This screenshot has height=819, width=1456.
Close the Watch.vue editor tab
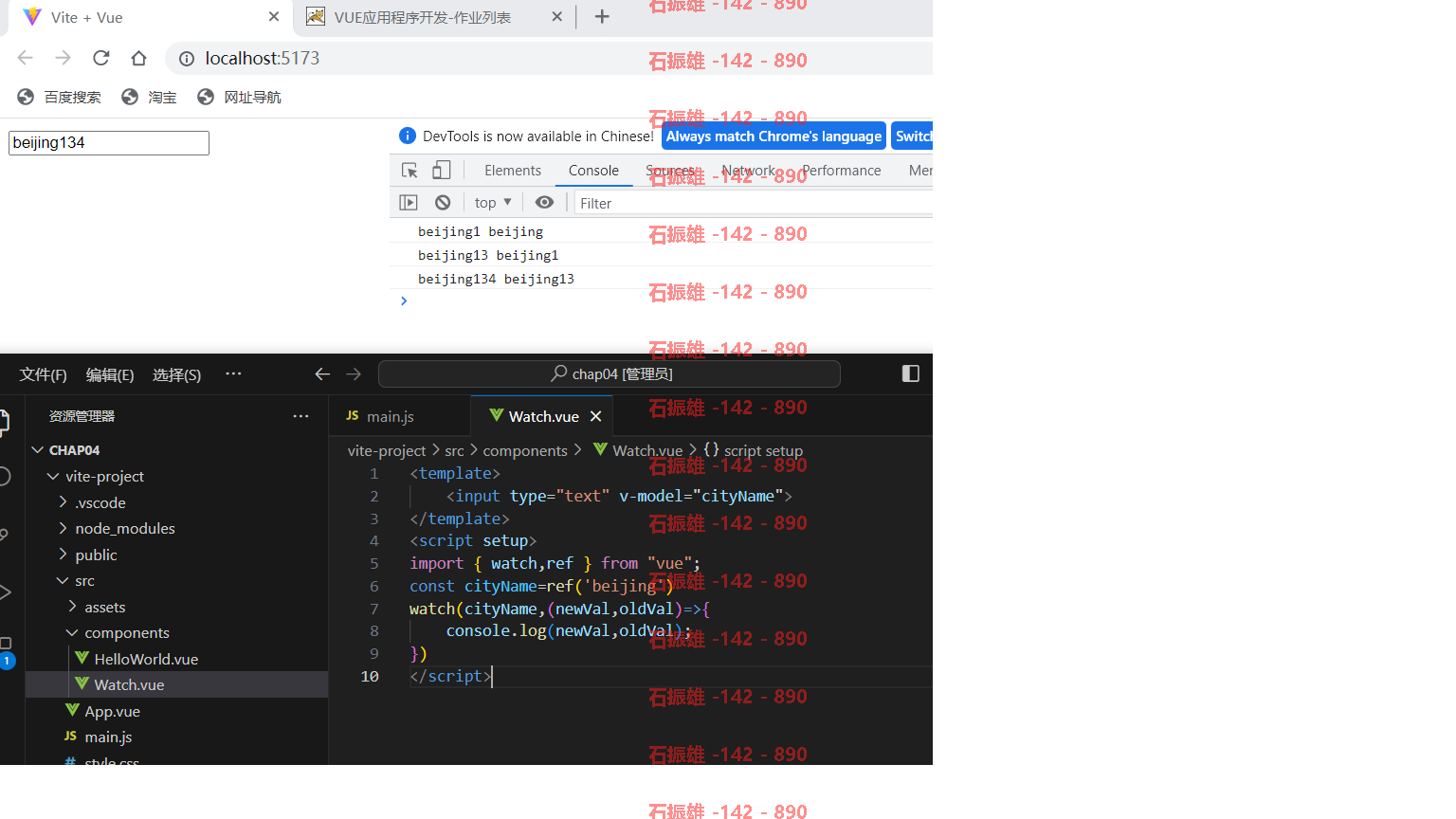(x=596, y=416)
